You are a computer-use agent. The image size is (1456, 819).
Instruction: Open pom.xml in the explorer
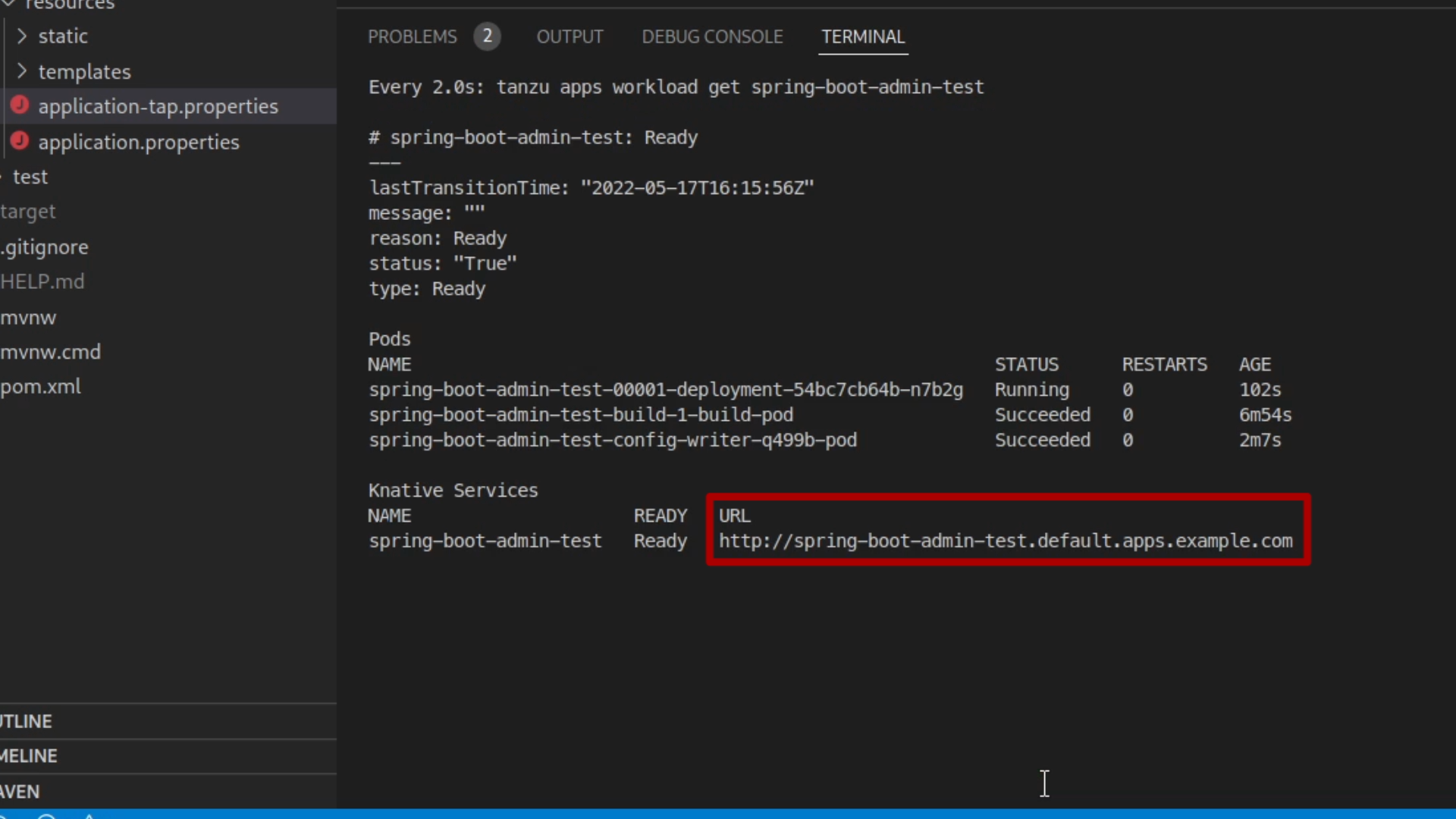[41, 387]
